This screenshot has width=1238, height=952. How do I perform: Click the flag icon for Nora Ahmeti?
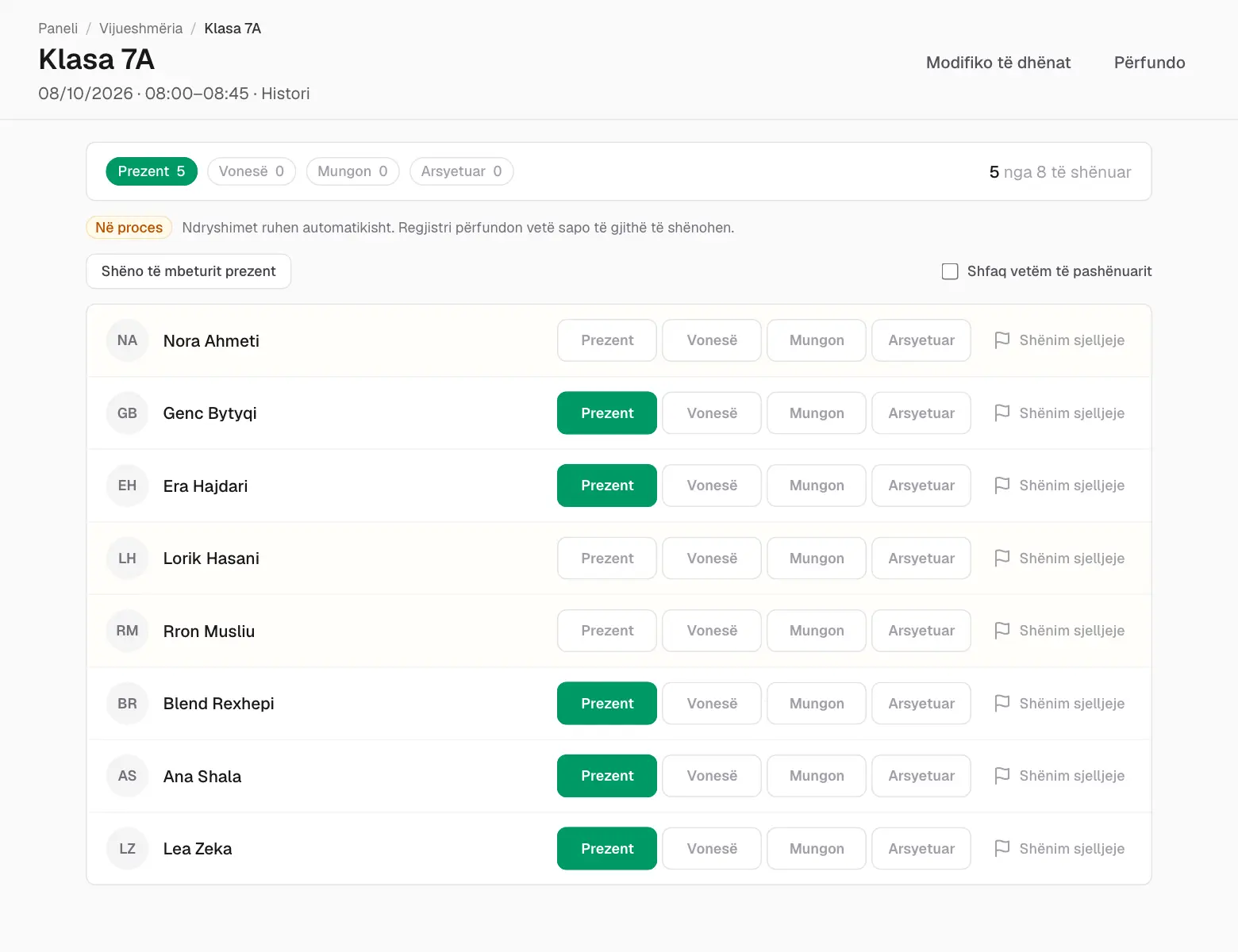[1002, 340]
